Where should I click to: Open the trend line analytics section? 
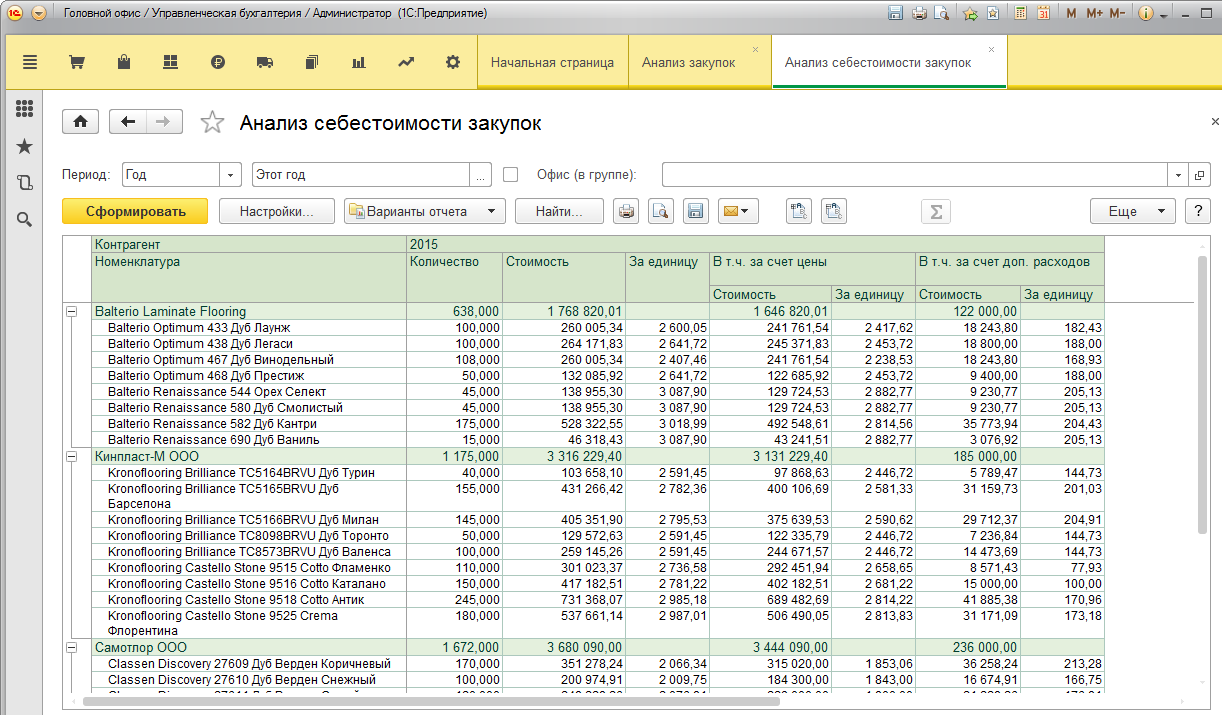pyautogui.click(x=406, y=62)
